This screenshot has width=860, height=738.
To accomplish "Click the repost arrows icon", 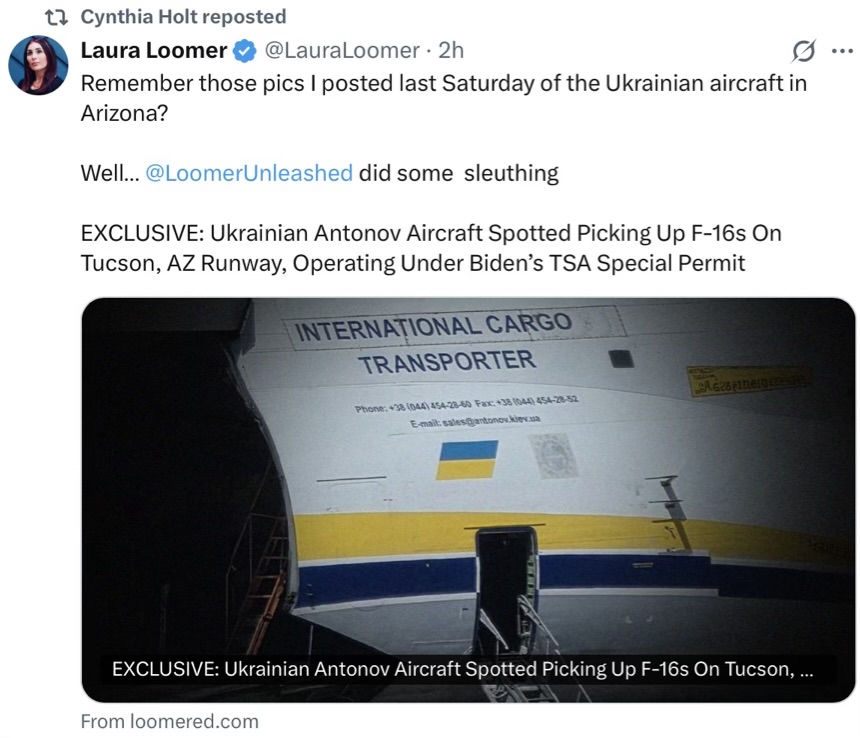I will [x=56, y=18].
